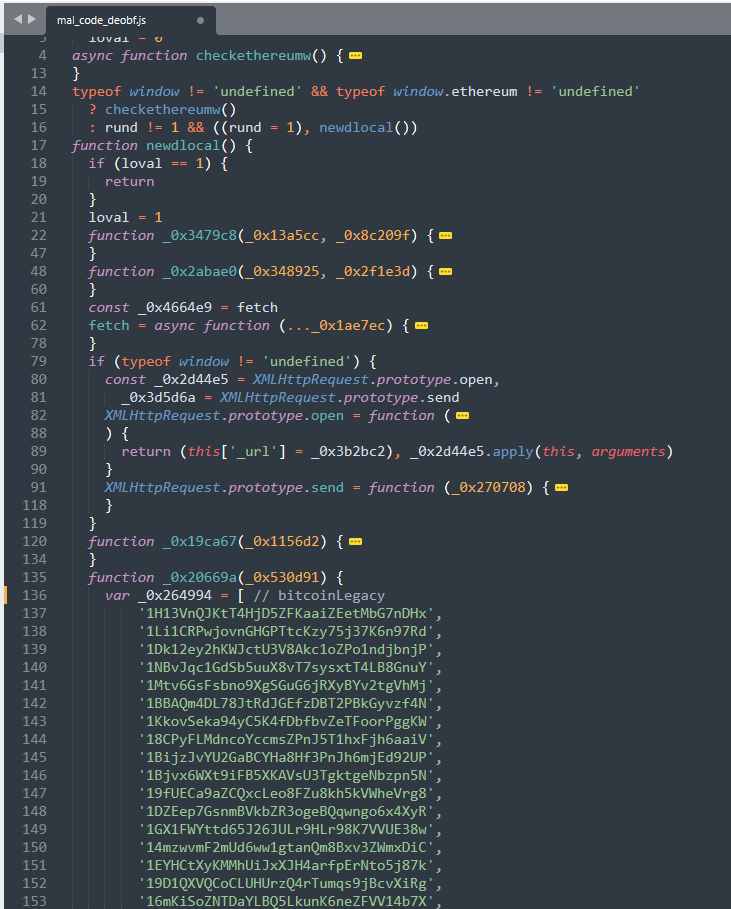Expand folded checkethereumw function body
This screenshot has height=909, width=731.
click(x=355, y=56)
